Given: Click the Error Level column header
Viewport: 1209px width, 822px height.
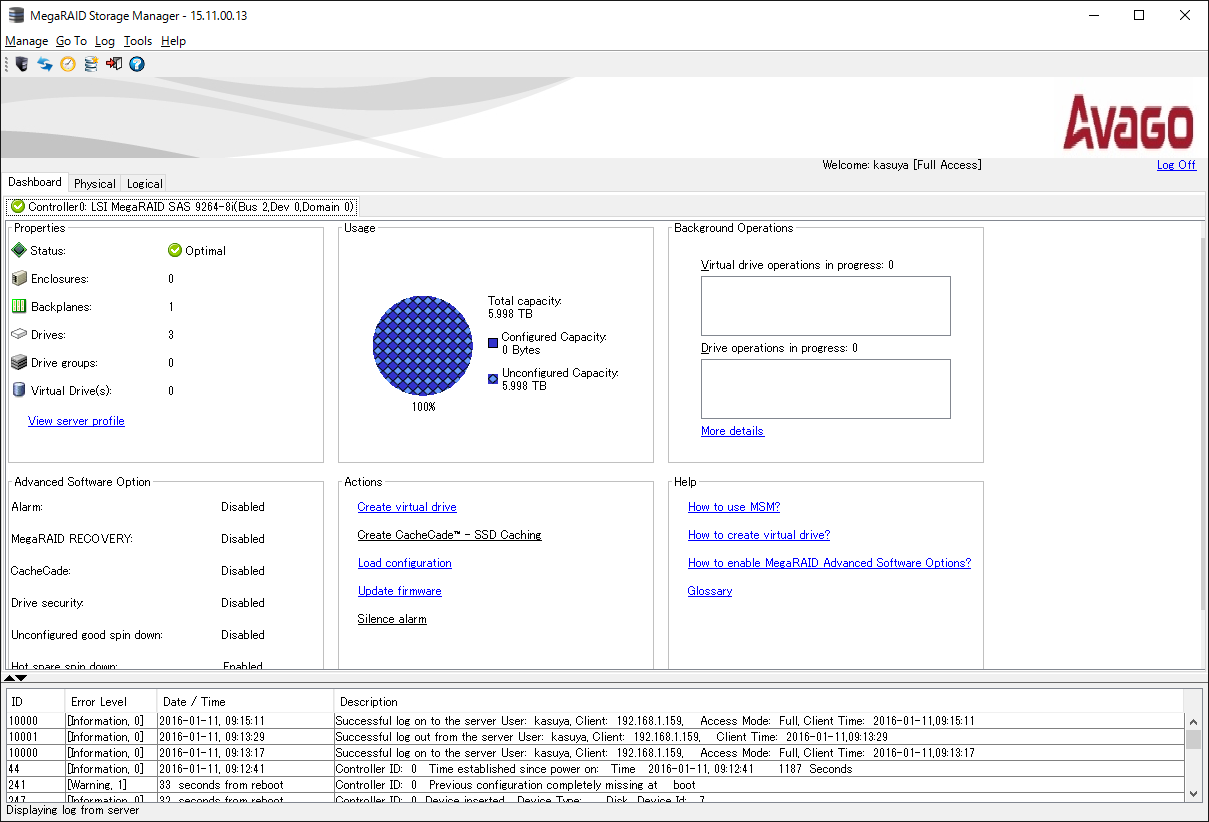Looking at the screenshot, I should coord(111,702).
